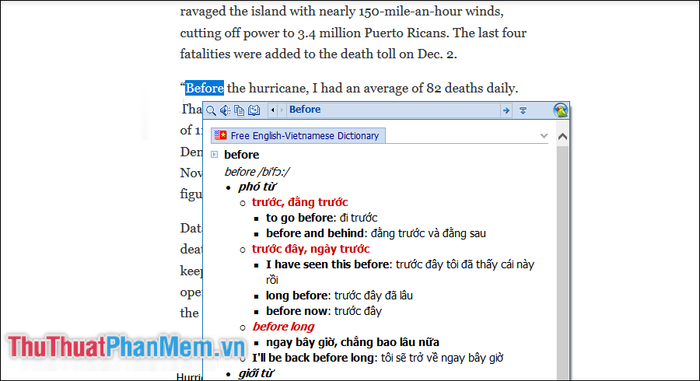
Task: Click the example 'I have seen this before'
Action: tap(328, 264)
